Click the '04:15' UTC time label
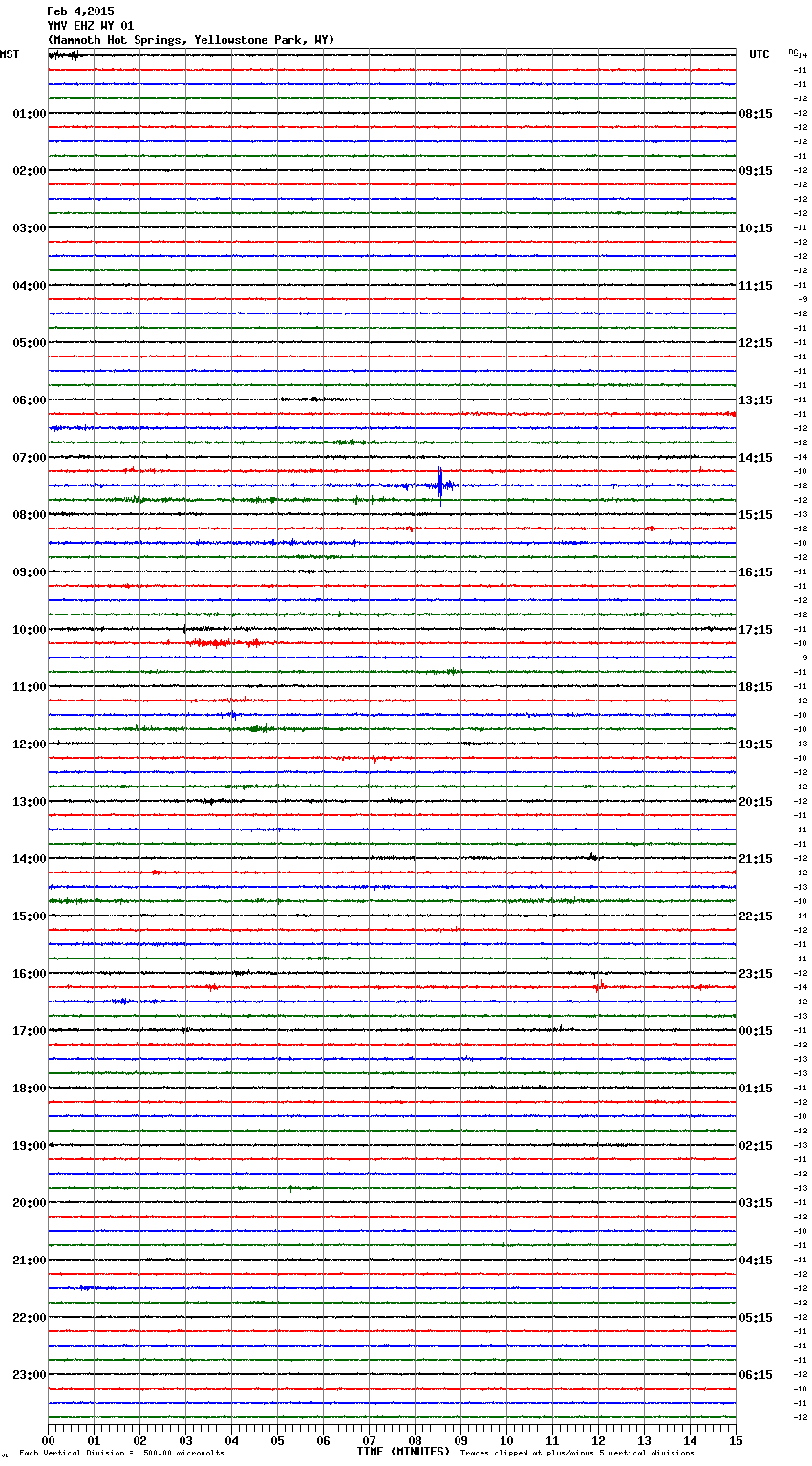The image size is (812, 1466). [x=756, y=1261]
